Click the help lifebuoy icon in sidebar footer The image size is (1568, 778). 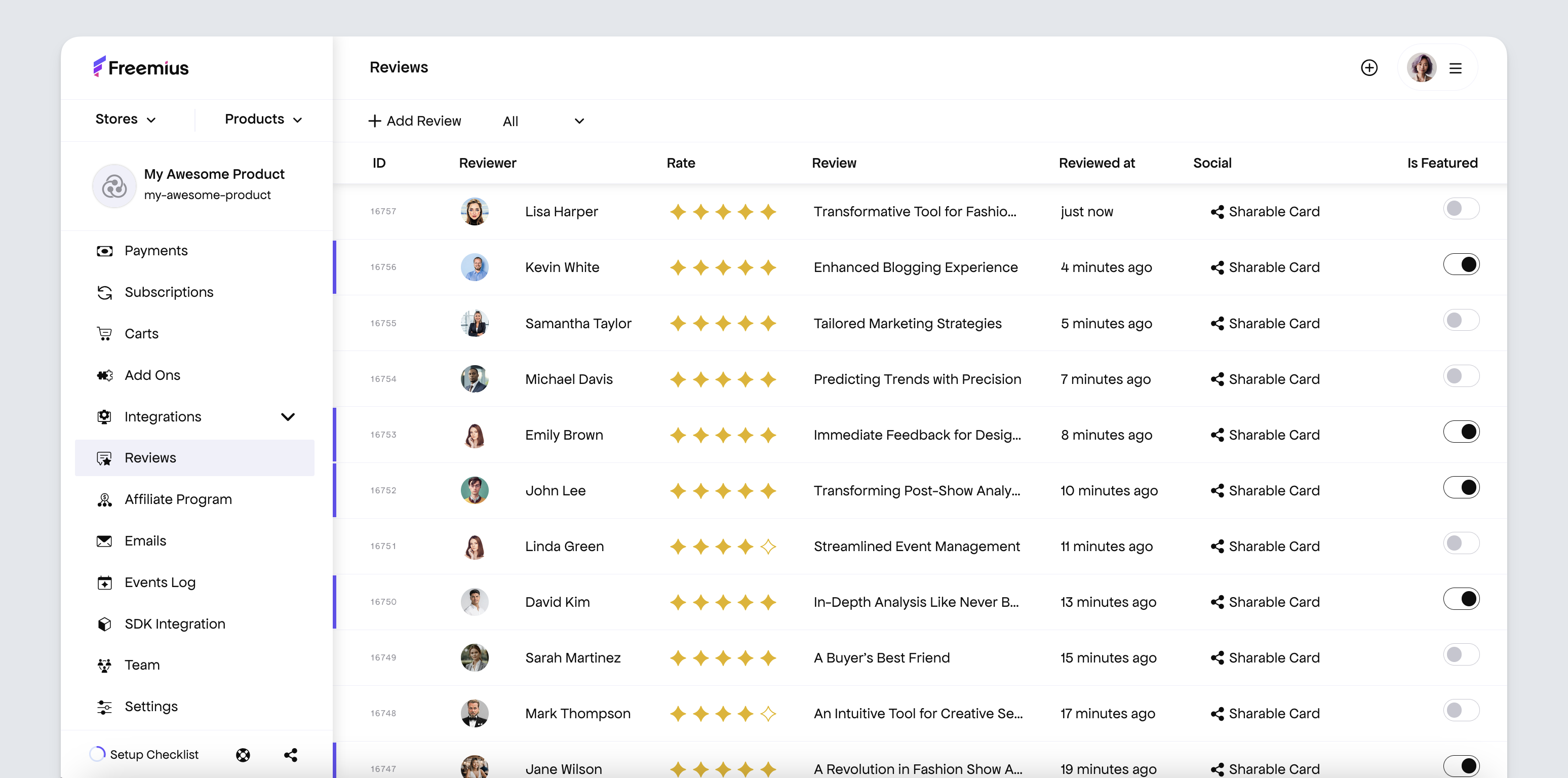point(243,755)
